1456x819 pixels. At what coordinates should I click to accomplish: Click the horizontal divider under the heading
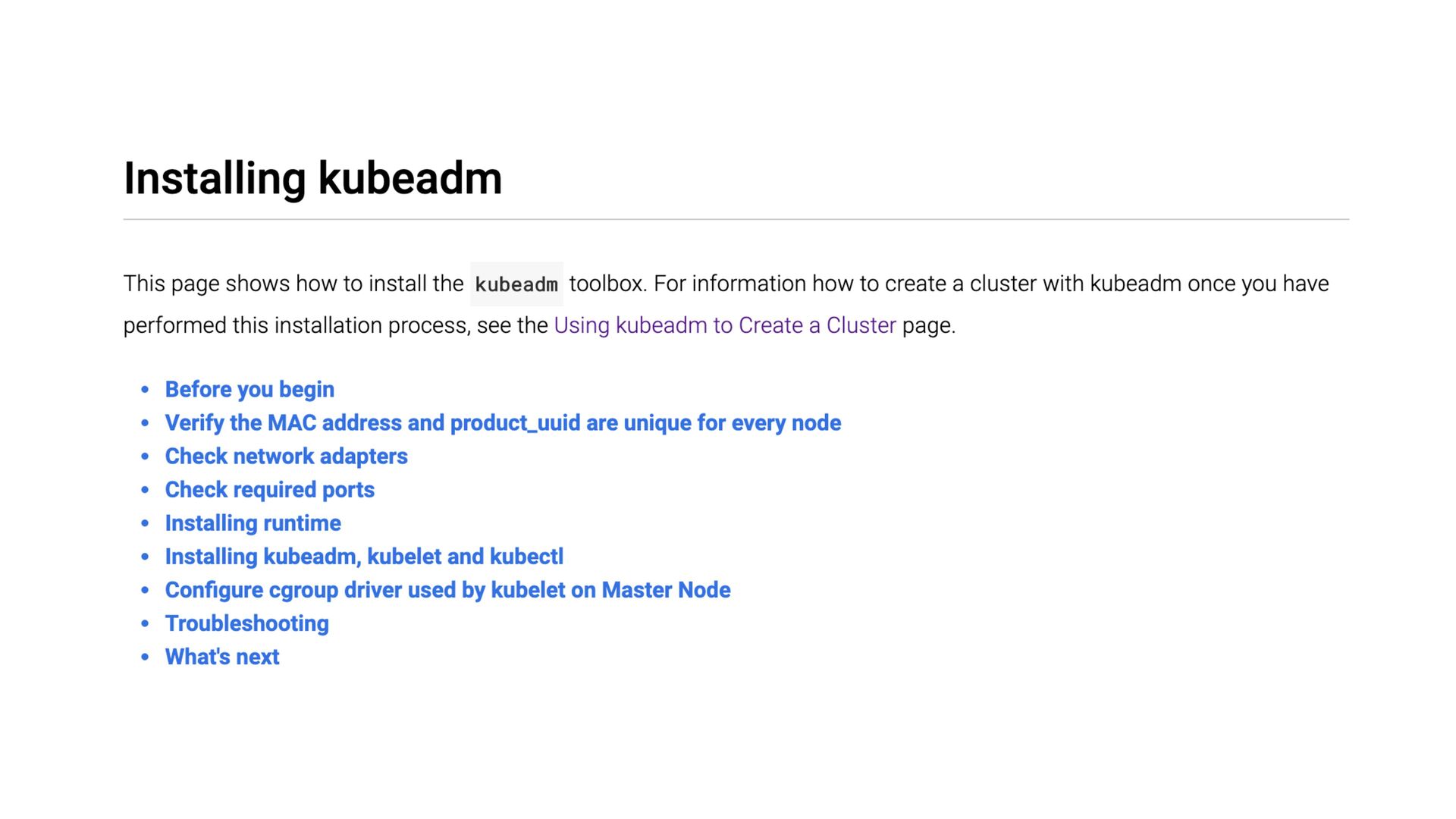pos(736,219)
